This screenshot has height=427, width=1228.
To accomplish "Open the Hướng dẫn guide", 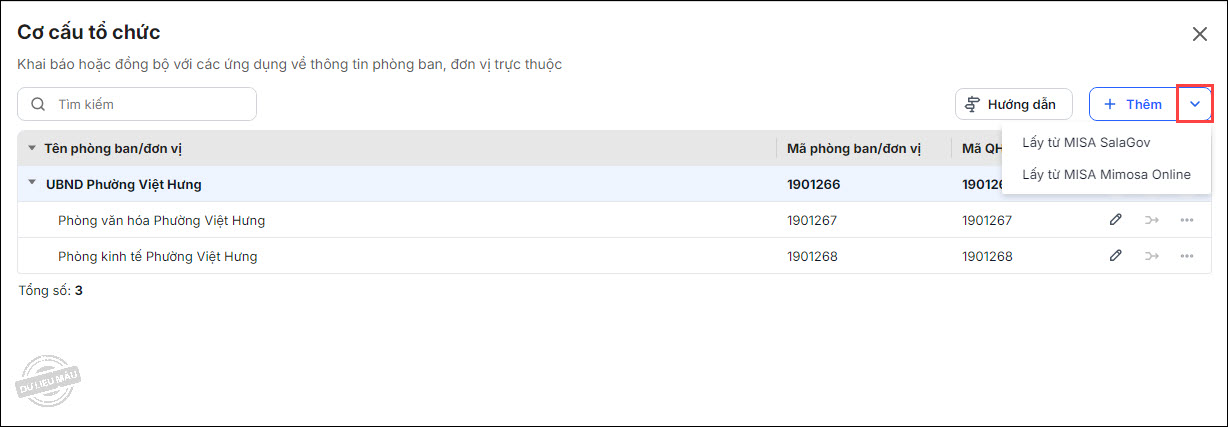I will [x=1013, y=104].
